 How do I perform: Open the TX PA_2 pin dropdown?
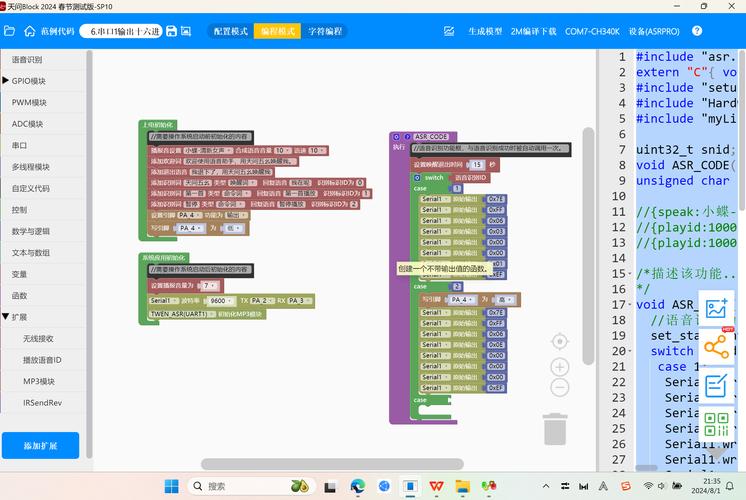pos(263,301)
